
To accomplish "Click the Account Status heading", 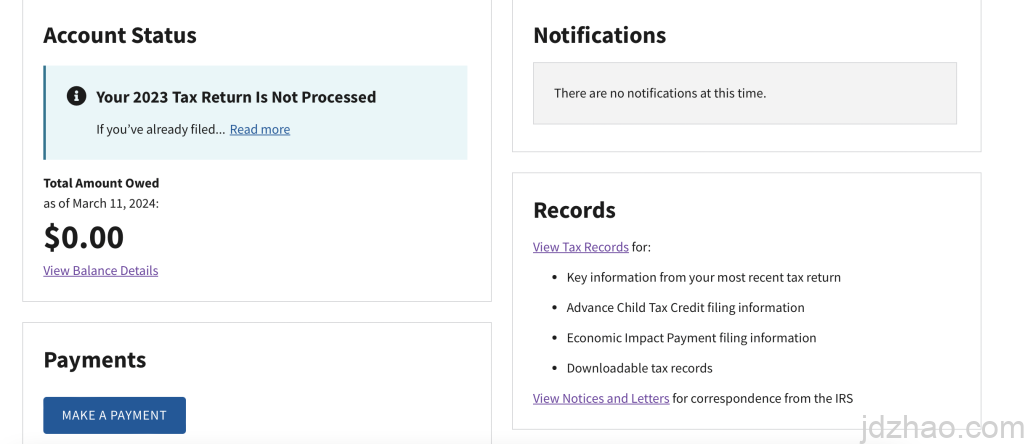I will (x=120, y=35).
